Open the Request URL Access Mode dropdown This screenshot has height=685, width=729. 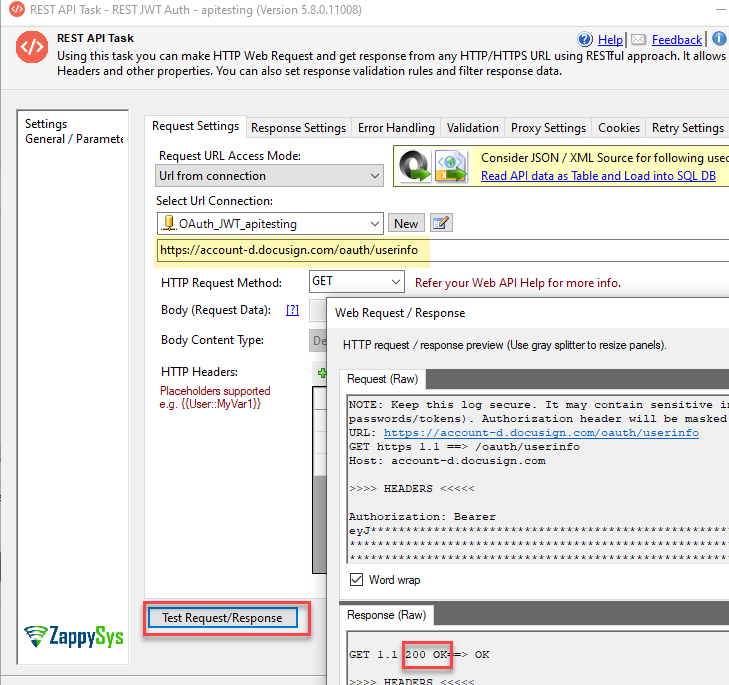click(269, 176)
